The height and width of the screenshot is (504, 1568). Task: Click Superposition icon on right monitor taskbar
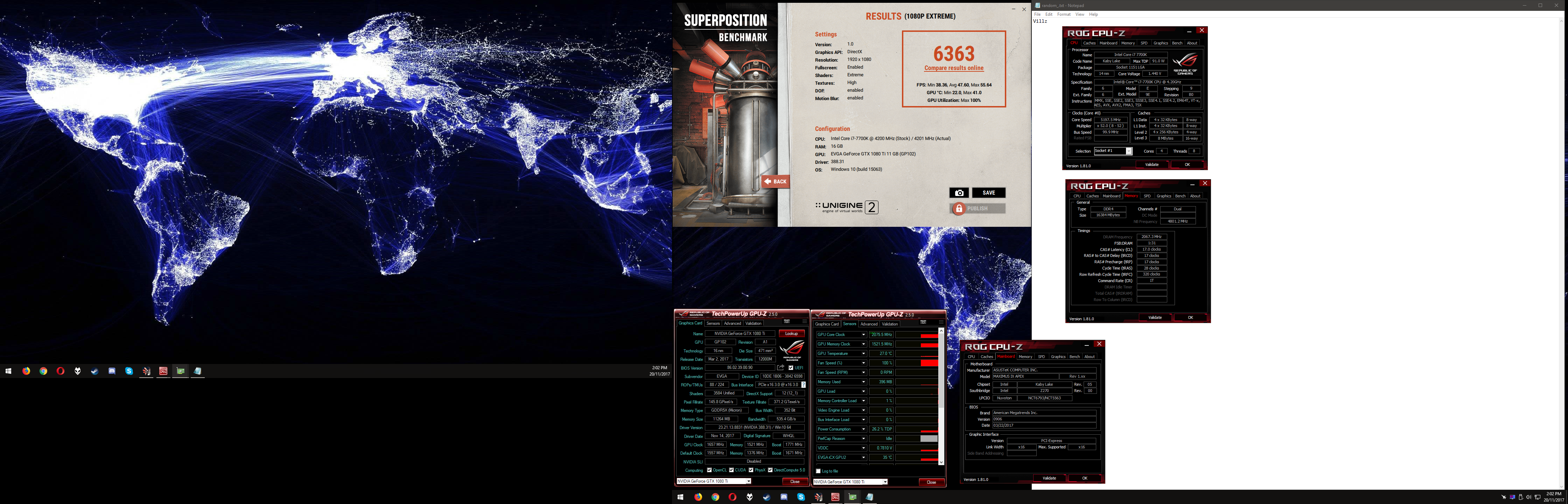click(818, 497)
